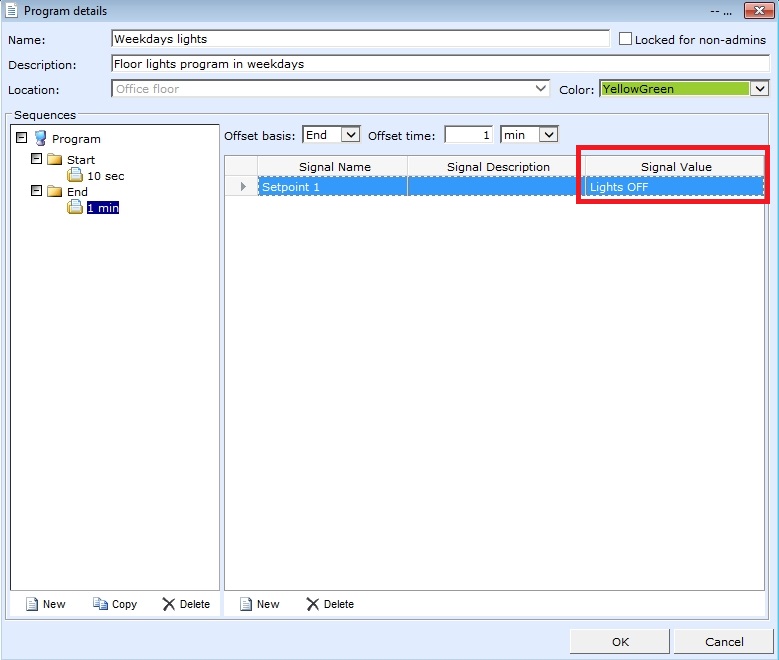Delete the selected sequence in tree
Viewport: 779px width, 660px height.
click(x=186, y=604)
